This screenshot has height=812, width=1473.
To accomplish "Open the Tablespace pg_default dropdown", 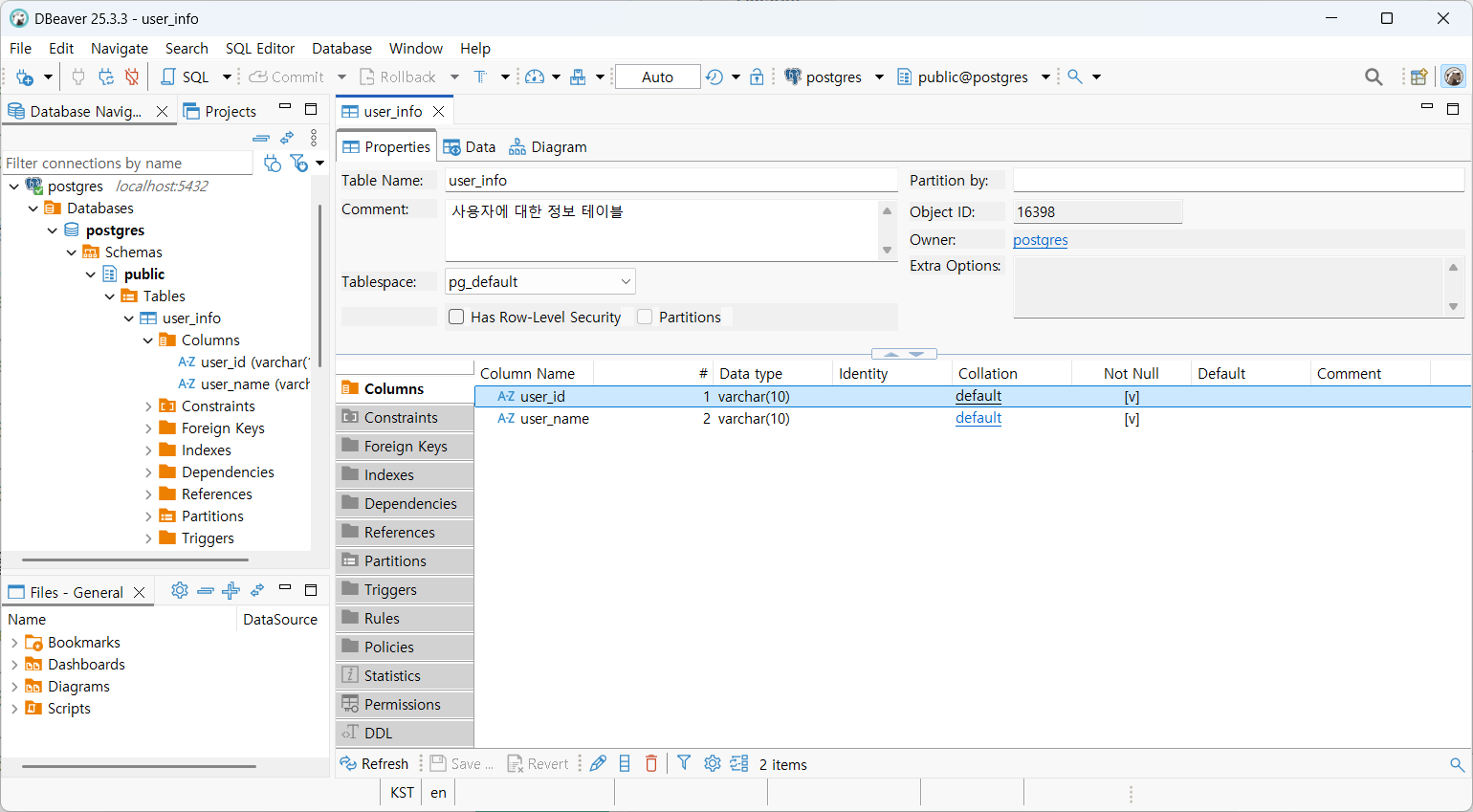I will pos(626,281).
